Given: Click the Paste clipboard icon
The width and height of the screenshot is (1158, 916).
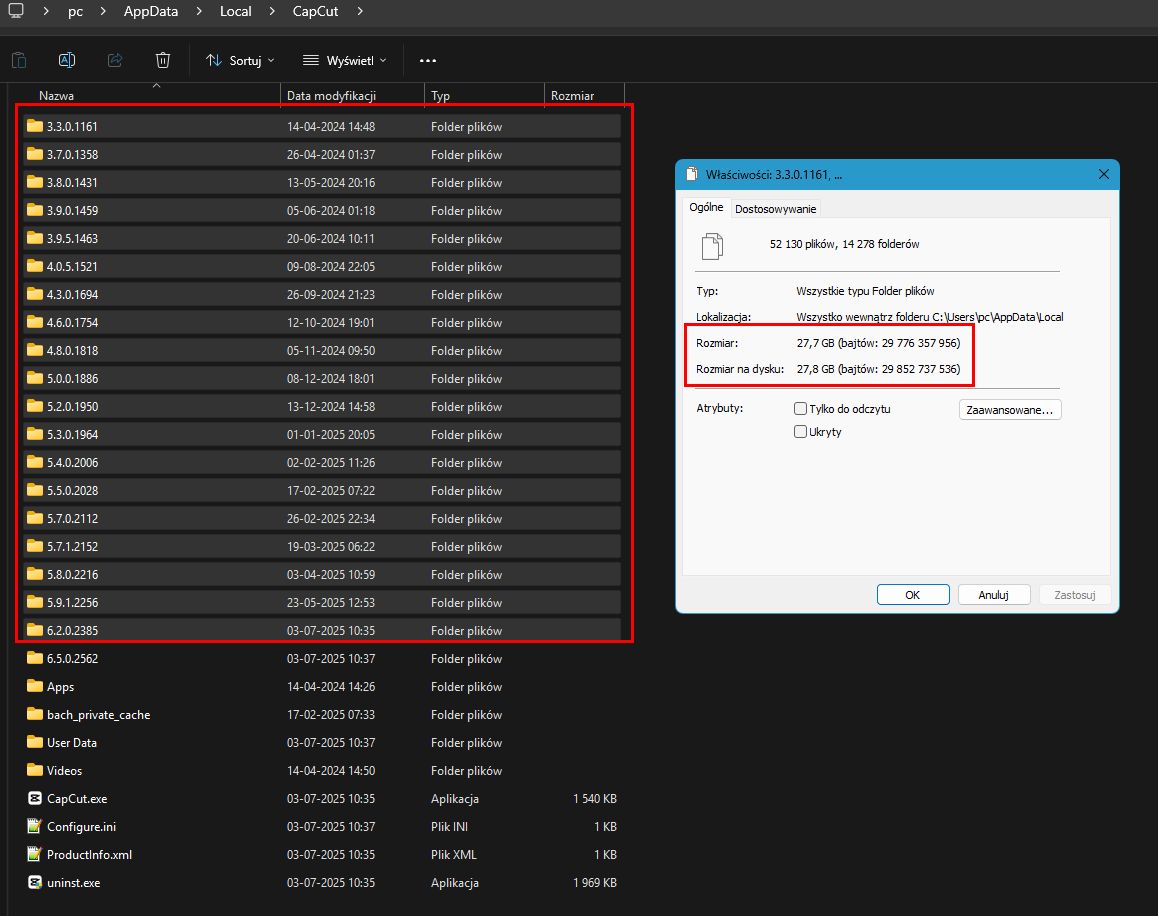Looking at the screenshot, I should click(x=19, y=60).
